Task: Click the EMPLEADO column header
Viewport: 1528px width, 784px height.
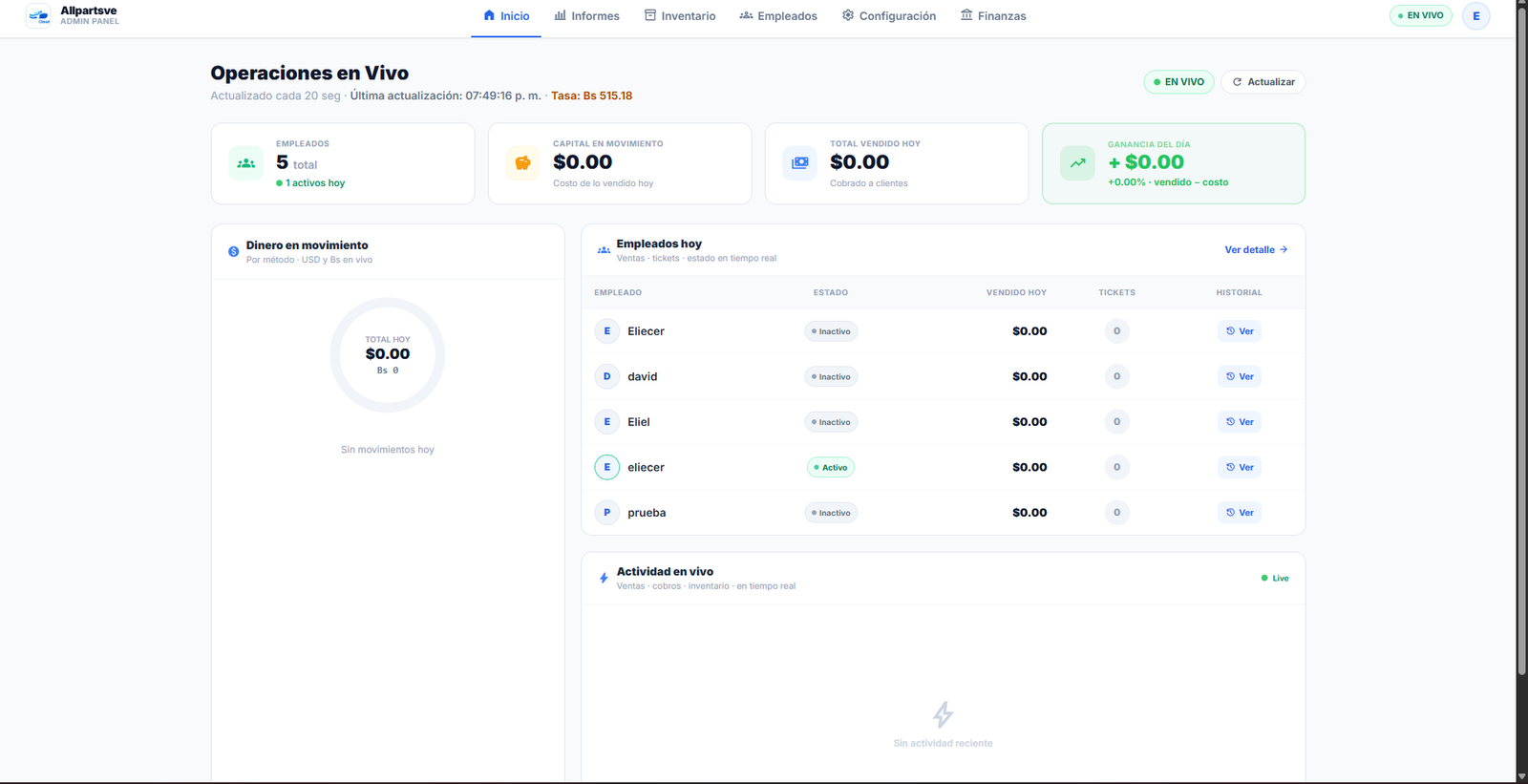Action: pyautogui.click(x=618, y=292)
